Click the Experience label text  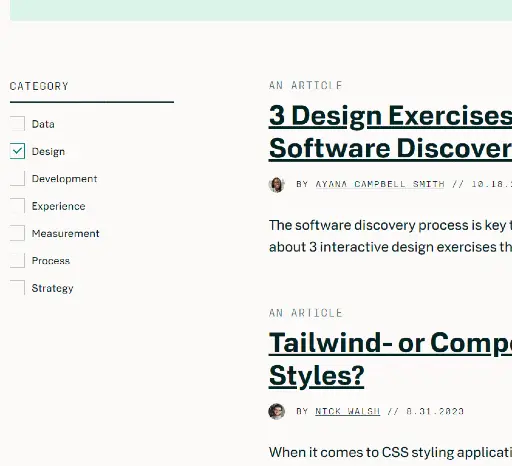point(58,206)
